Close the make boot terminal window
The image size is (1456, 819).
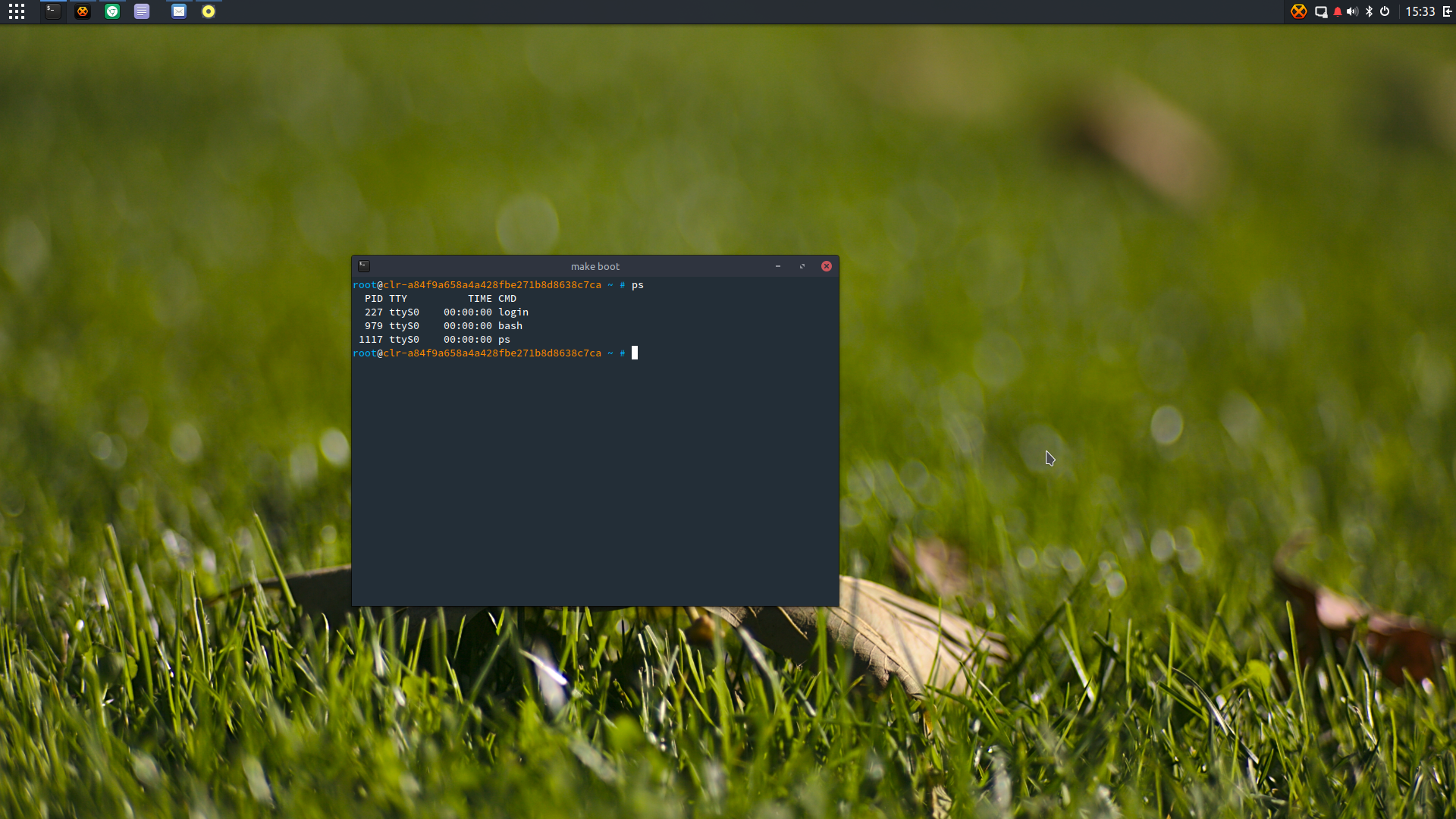827,266
